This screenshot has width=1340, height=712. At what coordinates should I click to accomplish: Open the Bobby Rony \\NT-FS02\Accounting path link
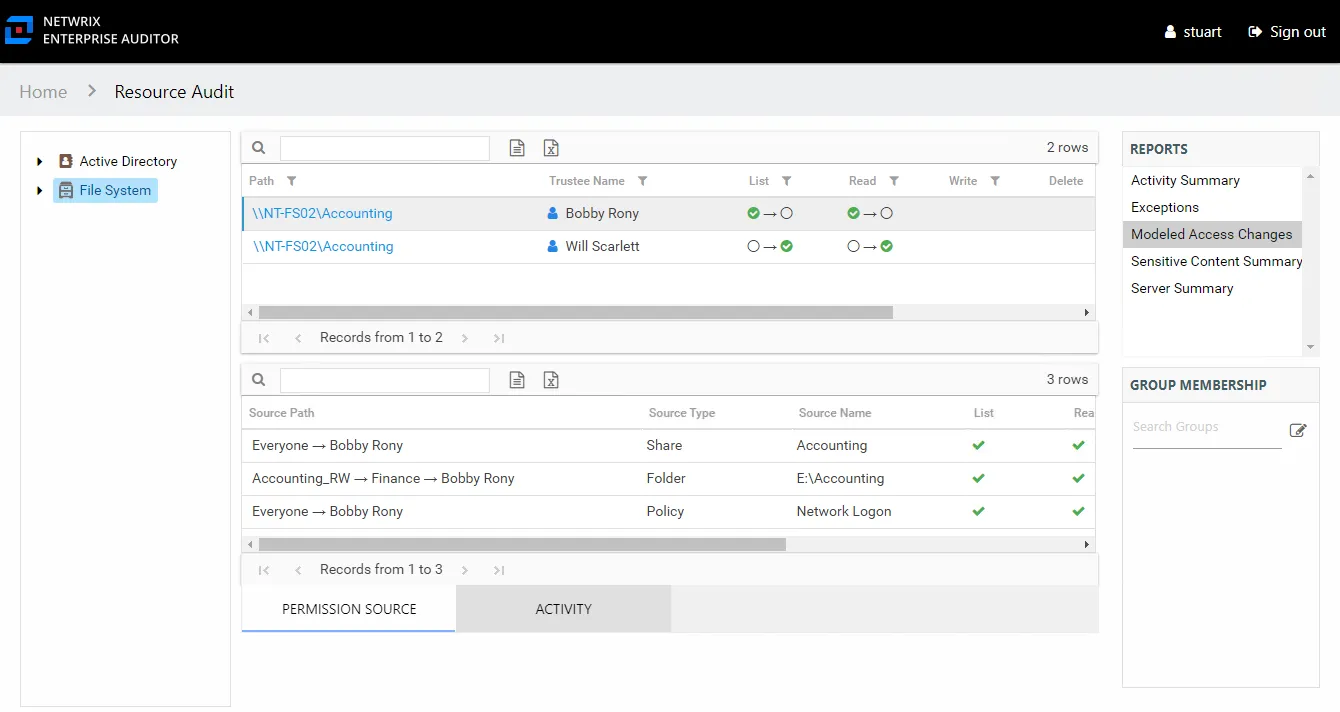pyautogui.click(x=322, y=213)
